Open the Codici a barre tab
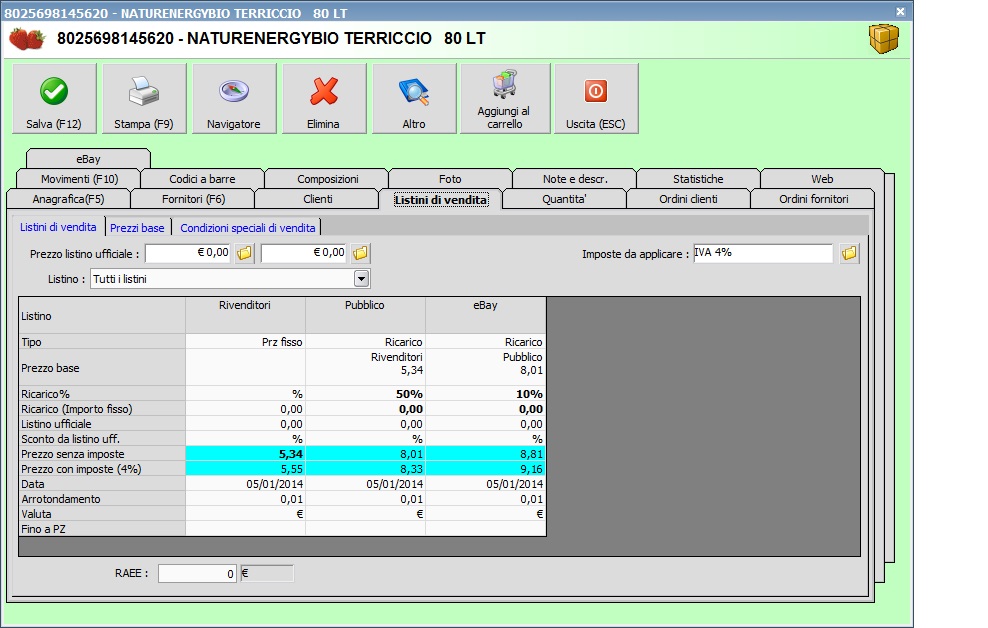This screenshot has height=628, width=988. [x=202, y=179]
